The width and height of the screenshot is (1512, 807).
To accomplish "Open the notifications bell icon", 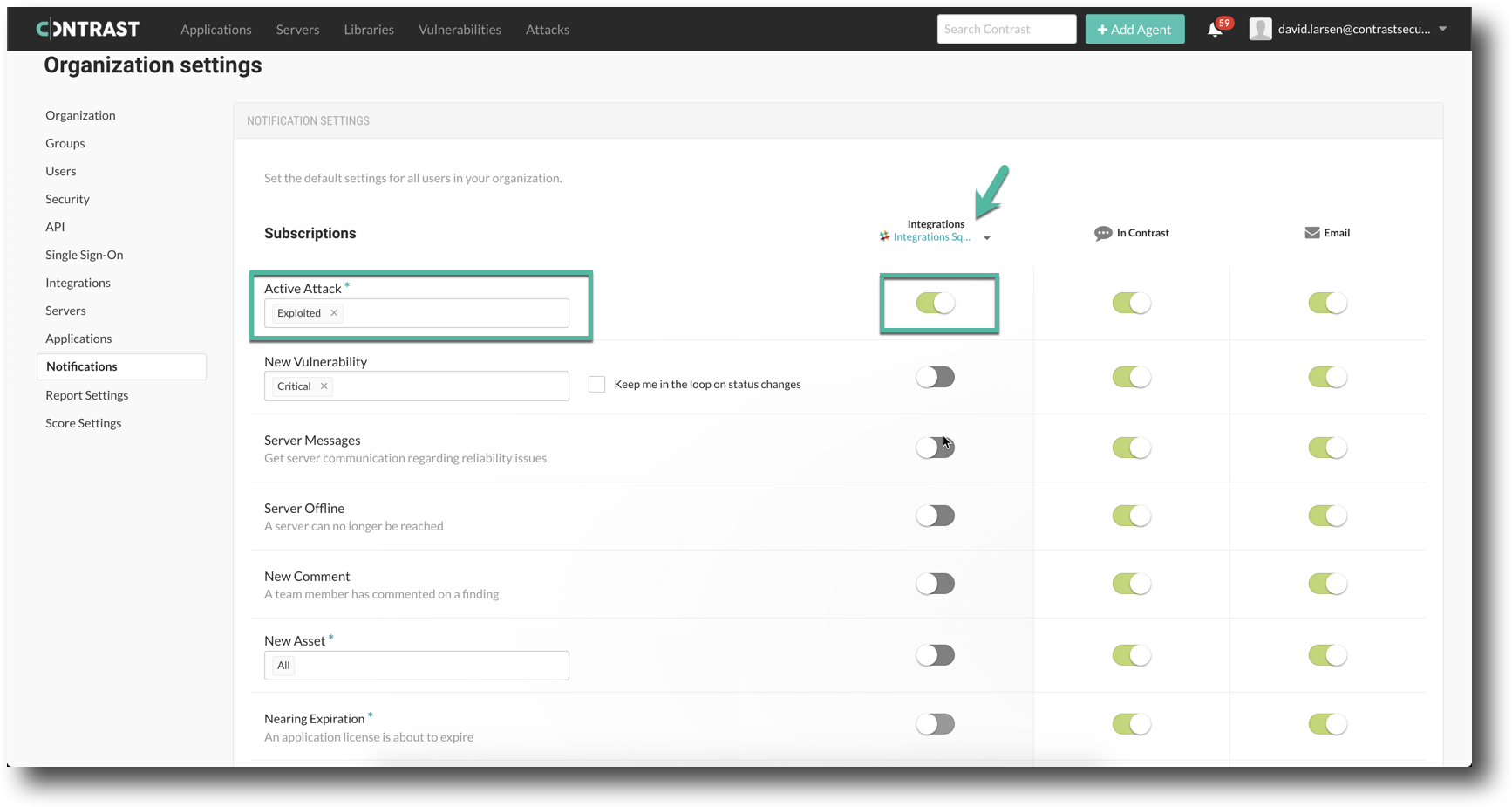I will (x=1215, y=30).
